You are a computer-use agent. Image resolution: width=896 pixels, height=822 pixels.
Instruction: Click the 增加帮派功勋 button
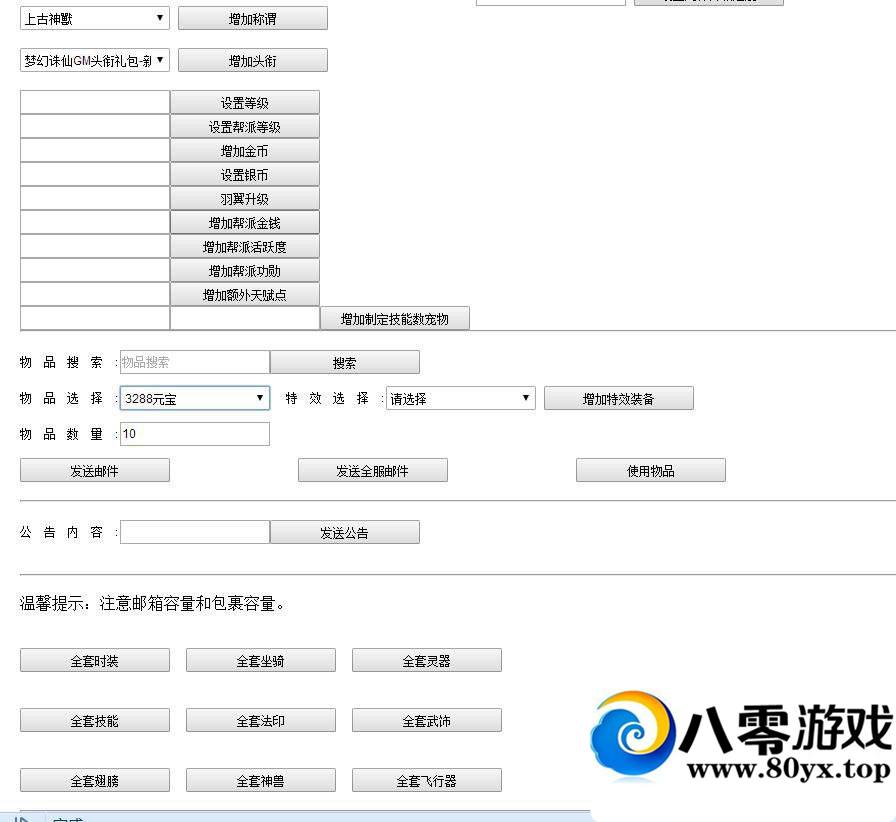[244, 270]
